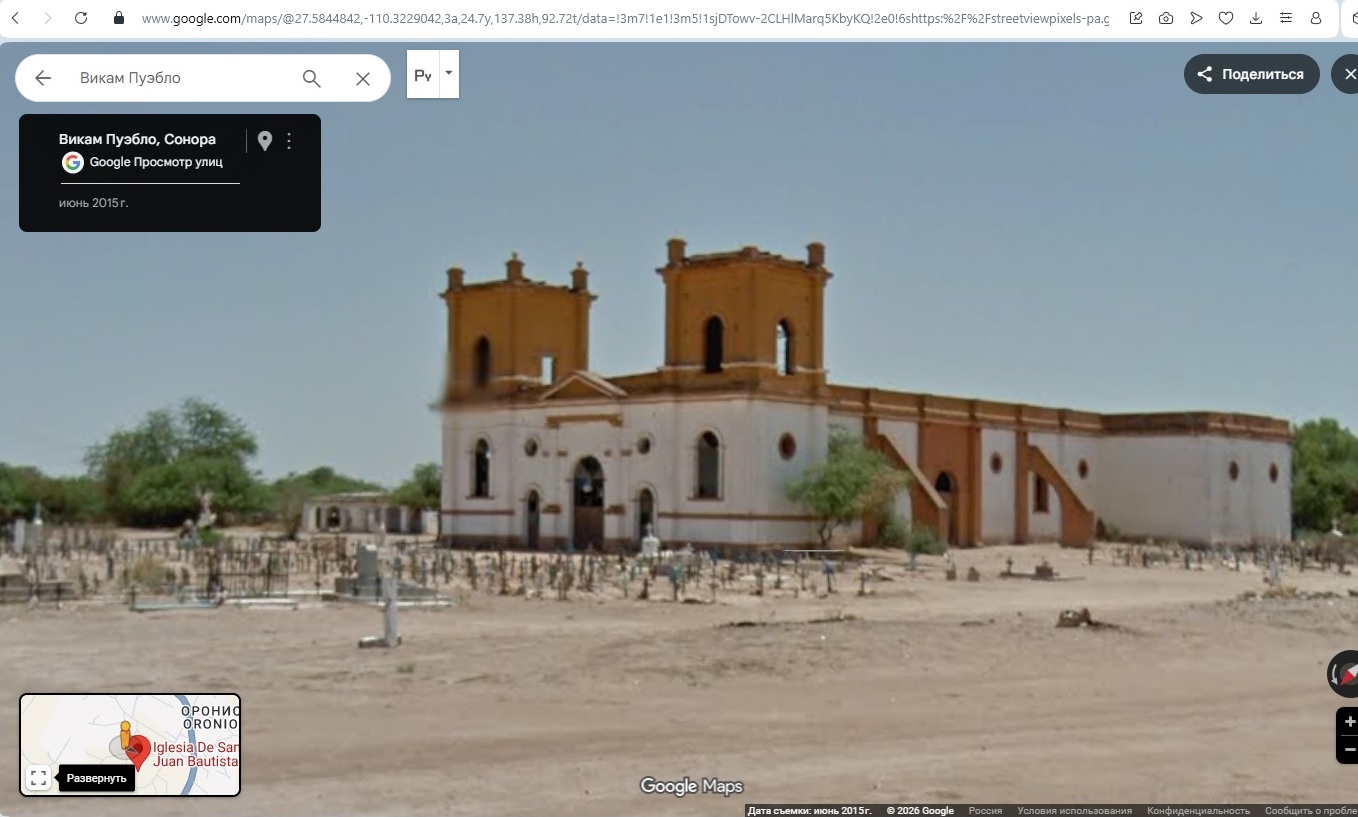The height and width of the screenshot is (817, 1358).
Task: Click the search field containing Викам Пуэбло
Action: (x=180, y=78)
